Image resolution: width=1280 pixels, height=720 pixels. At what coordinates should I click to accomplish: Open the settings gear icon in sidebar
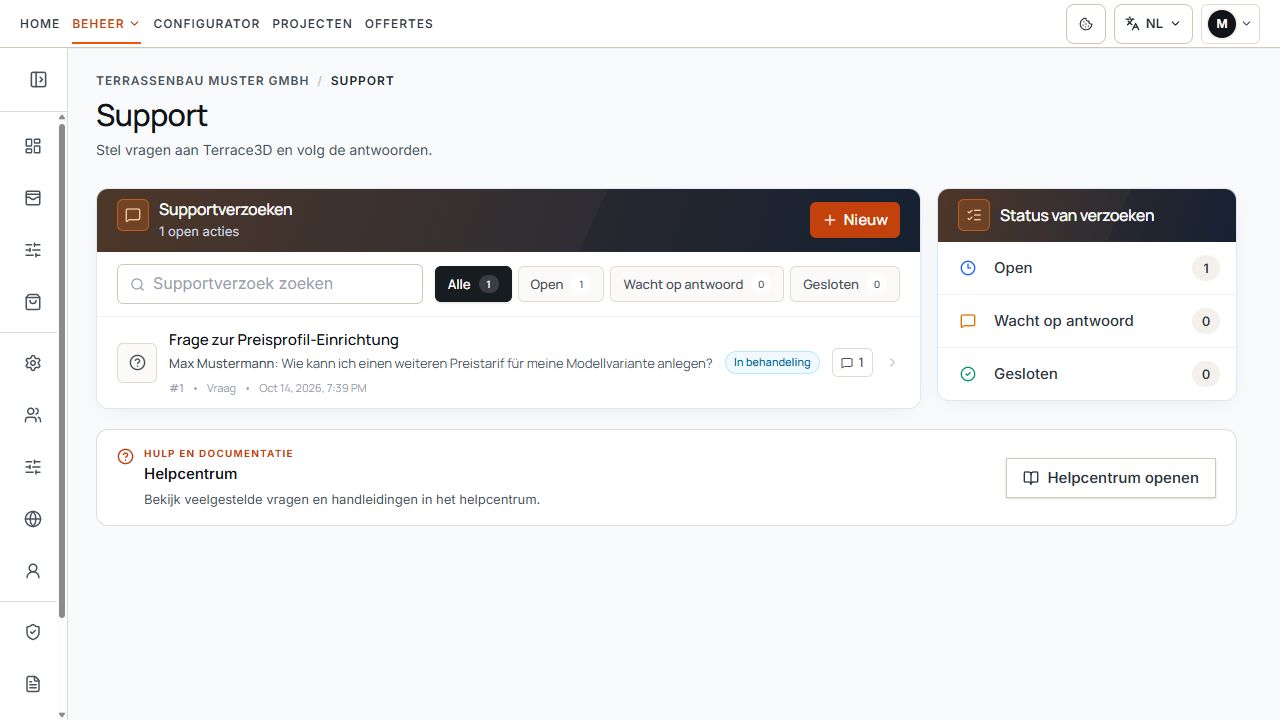click(x=33, y=363)
